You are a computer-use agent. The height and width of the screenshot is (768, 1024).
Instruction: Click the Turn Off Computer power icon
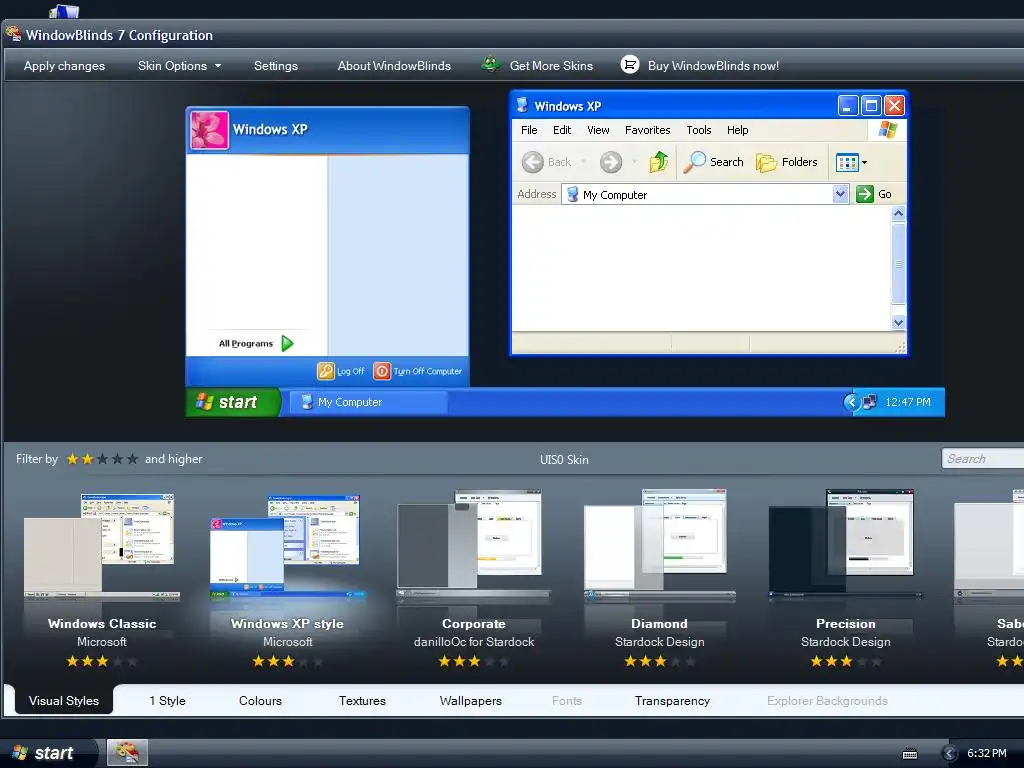tap(382, 371)
